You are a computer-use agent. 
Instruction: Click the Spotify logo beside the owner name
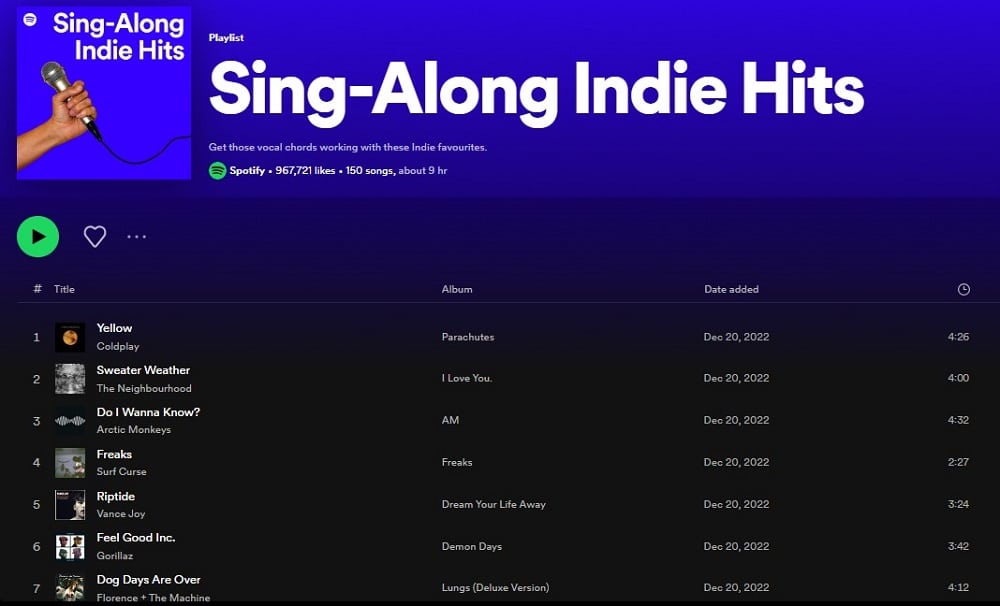(x=217, y=170)
